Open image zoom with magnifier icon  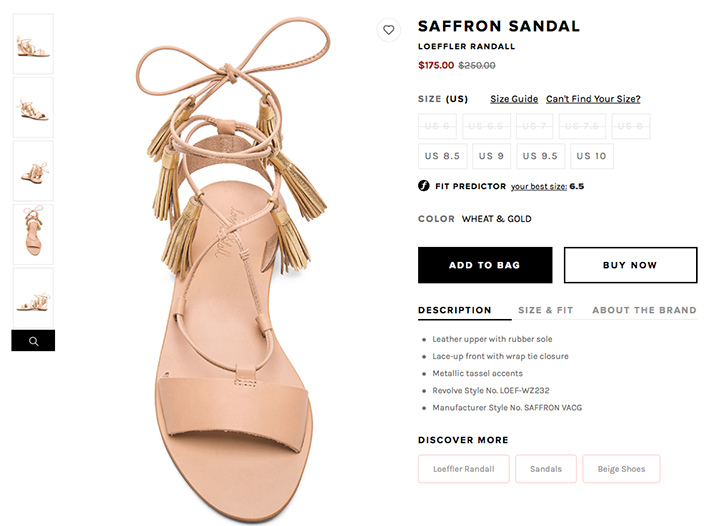33,341
